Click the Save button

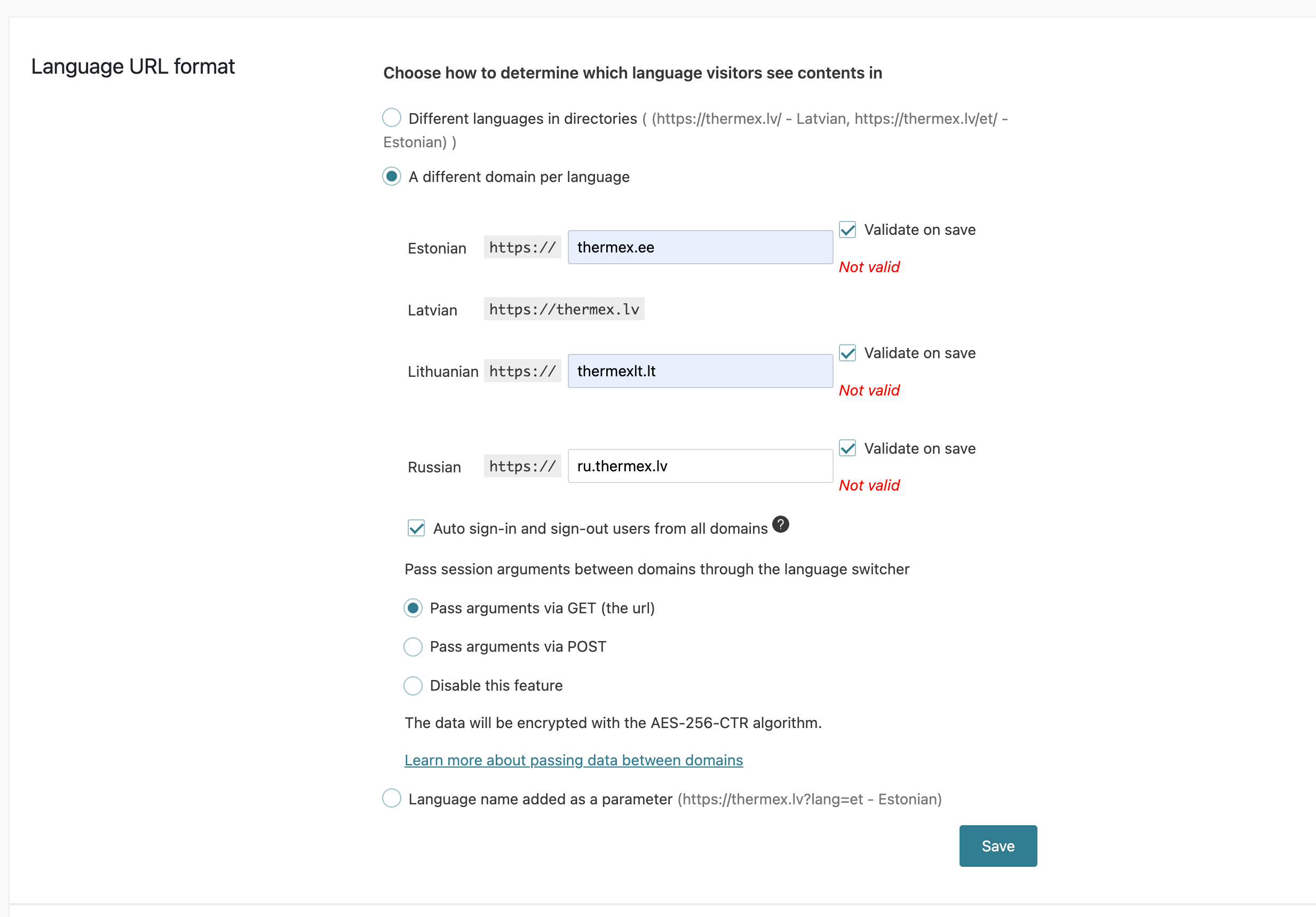point(998,846)
